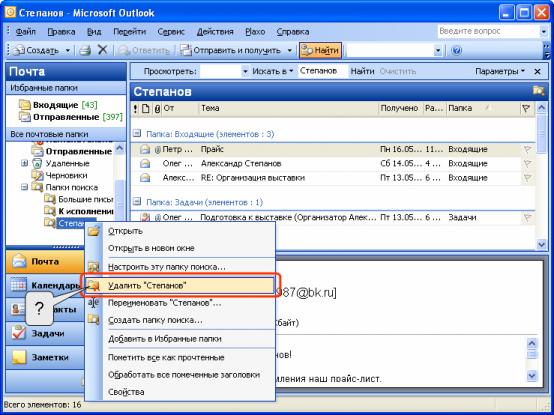The width and height of the screenshot is (554, 415).
Task: Flag the Александр Степанов message
Action: (x=527, y=164)
